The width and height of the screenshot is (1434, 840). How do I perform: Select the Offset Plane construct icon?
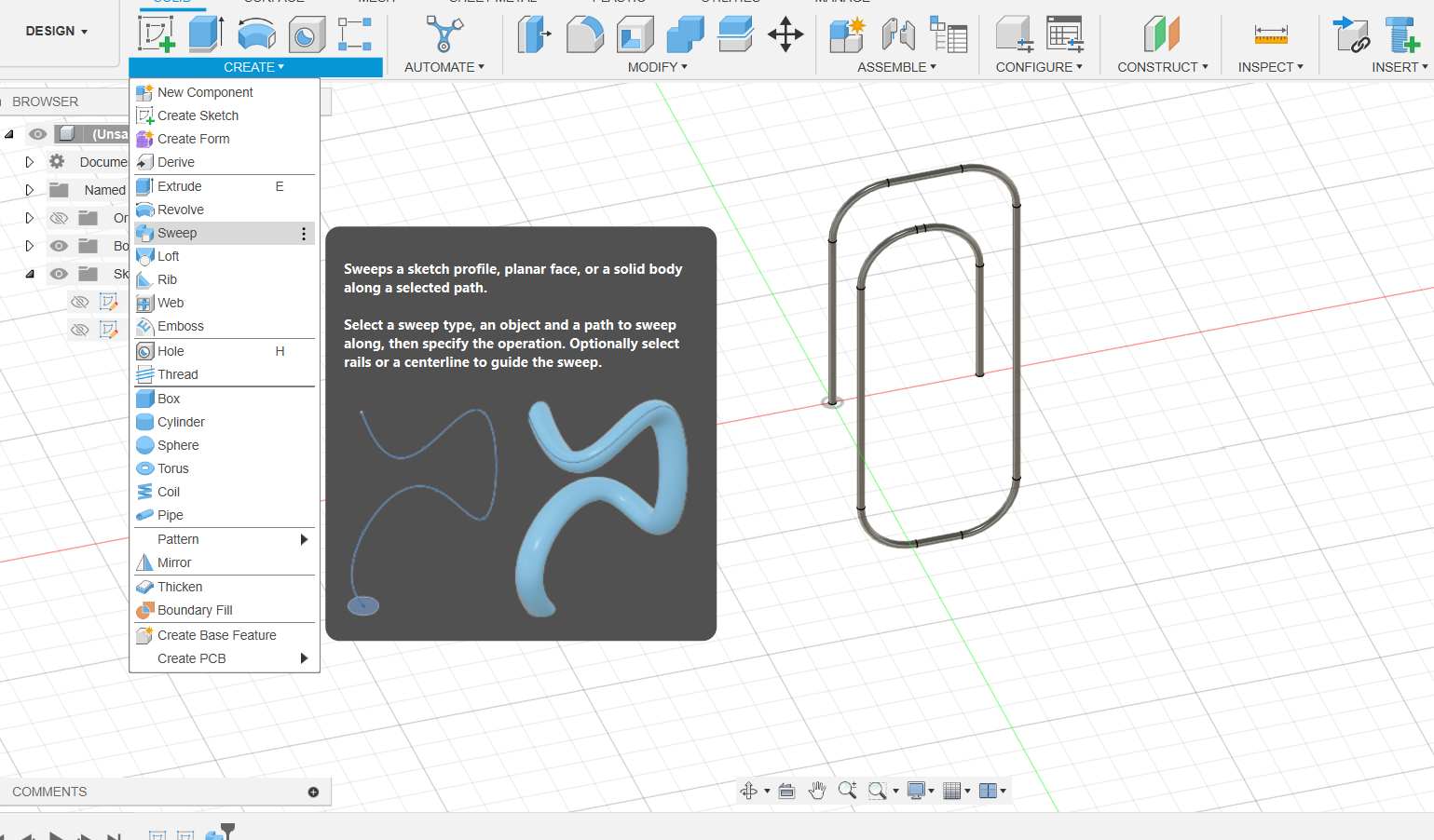[1162, 34]
